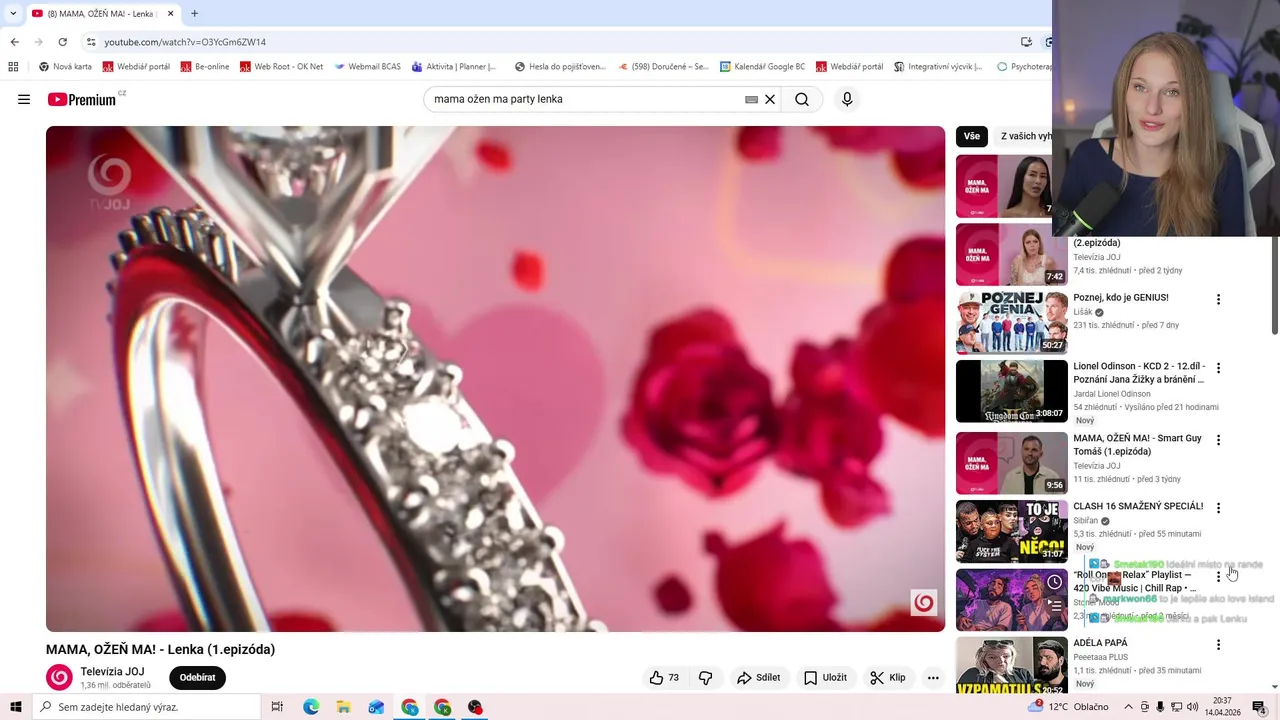The height and width of the screenshot is (720, 1280).
Task: View site information icon in address bar
Action: (90, 42)
